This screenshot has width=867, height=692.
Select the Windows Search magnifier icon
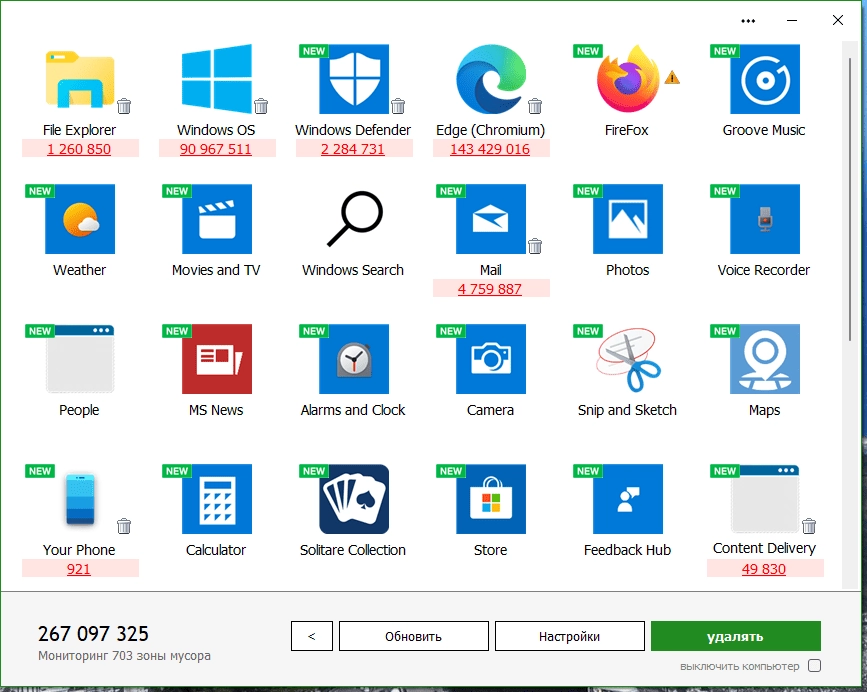pos(354,219)
